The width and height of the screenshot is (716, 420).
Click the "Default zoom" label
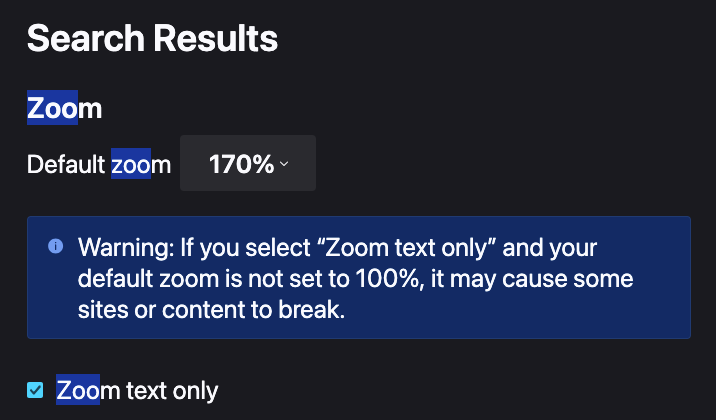[x=99, y=164]
